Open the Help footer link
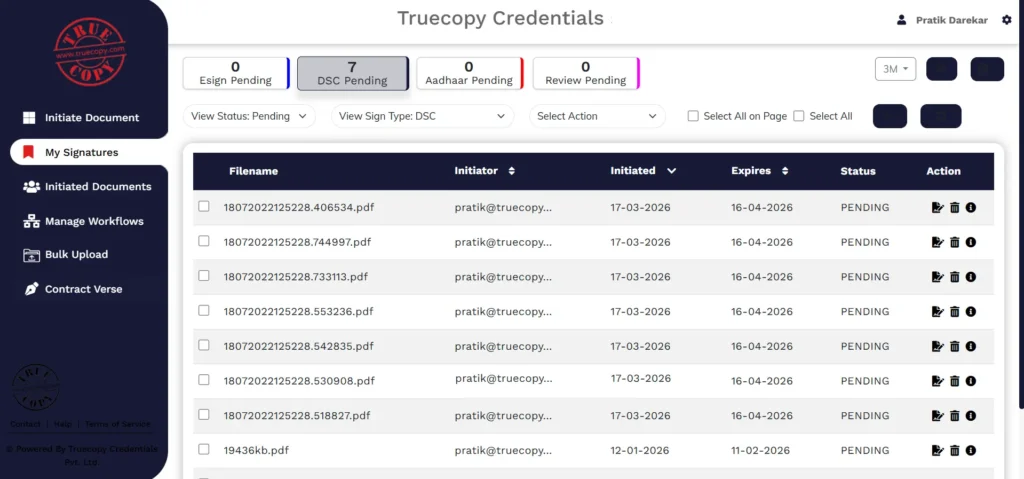1024x479 pixels. click(63, 424)
